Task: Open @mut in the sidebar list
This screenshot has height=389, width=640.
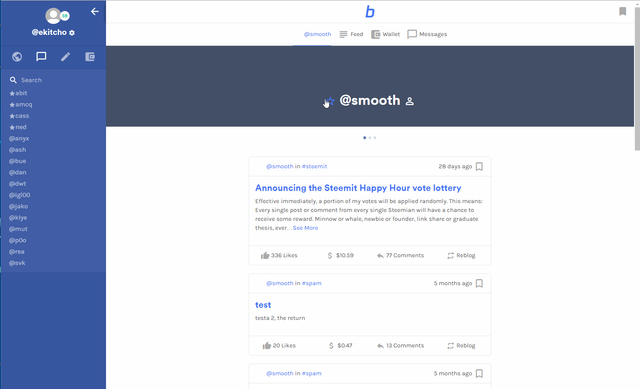Action: coord(18,229)
